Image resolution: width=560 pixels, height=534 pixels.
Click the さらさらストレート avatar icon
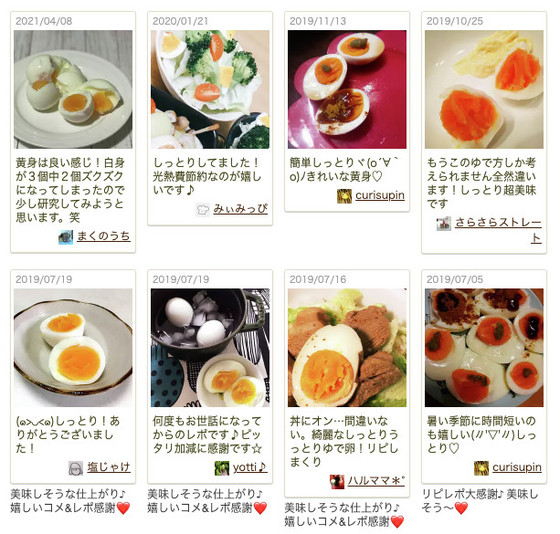pyautogui.click(x=444, y=224)
